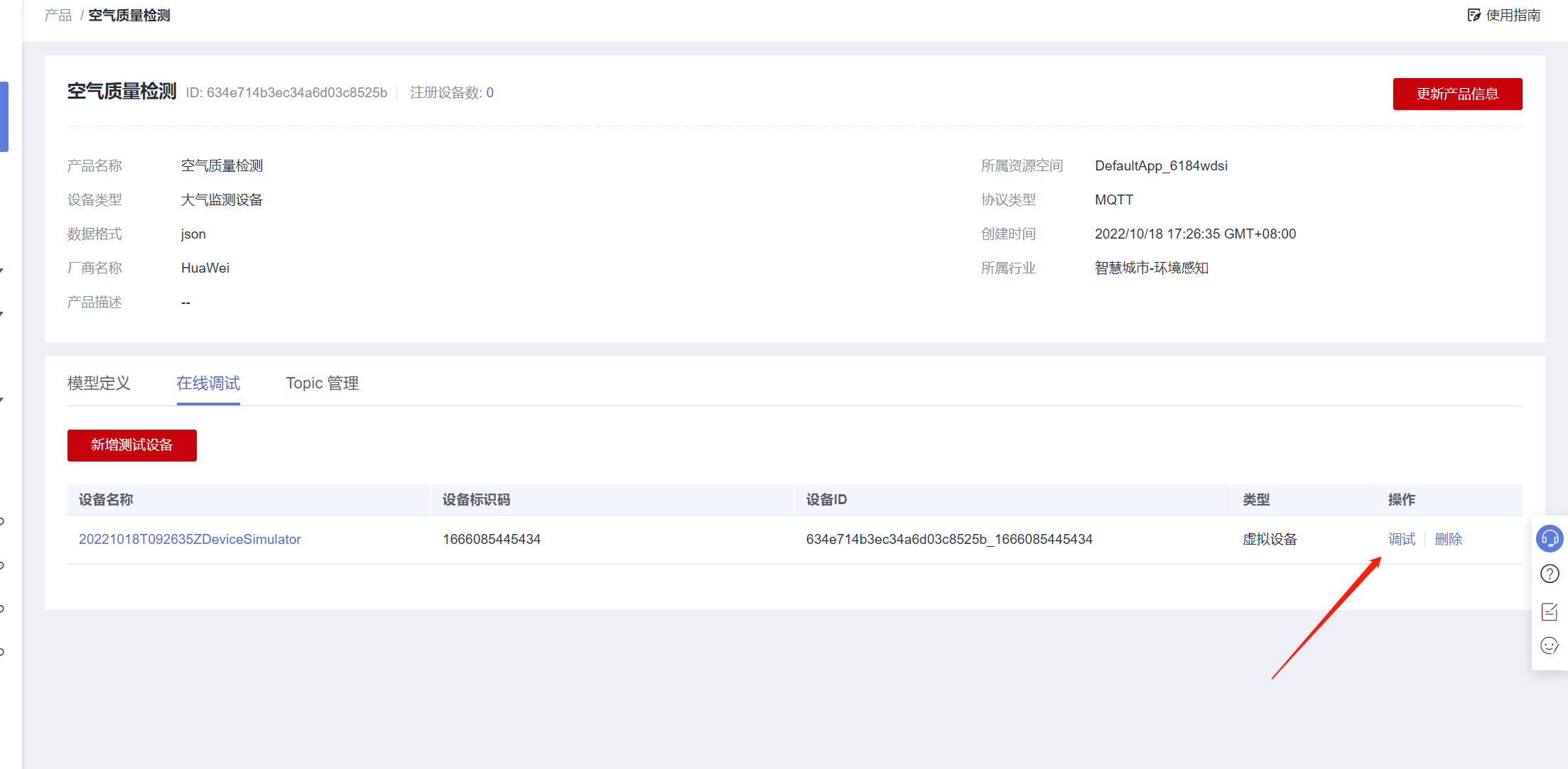Click the 设备标识码 column header

pos(476,500)
